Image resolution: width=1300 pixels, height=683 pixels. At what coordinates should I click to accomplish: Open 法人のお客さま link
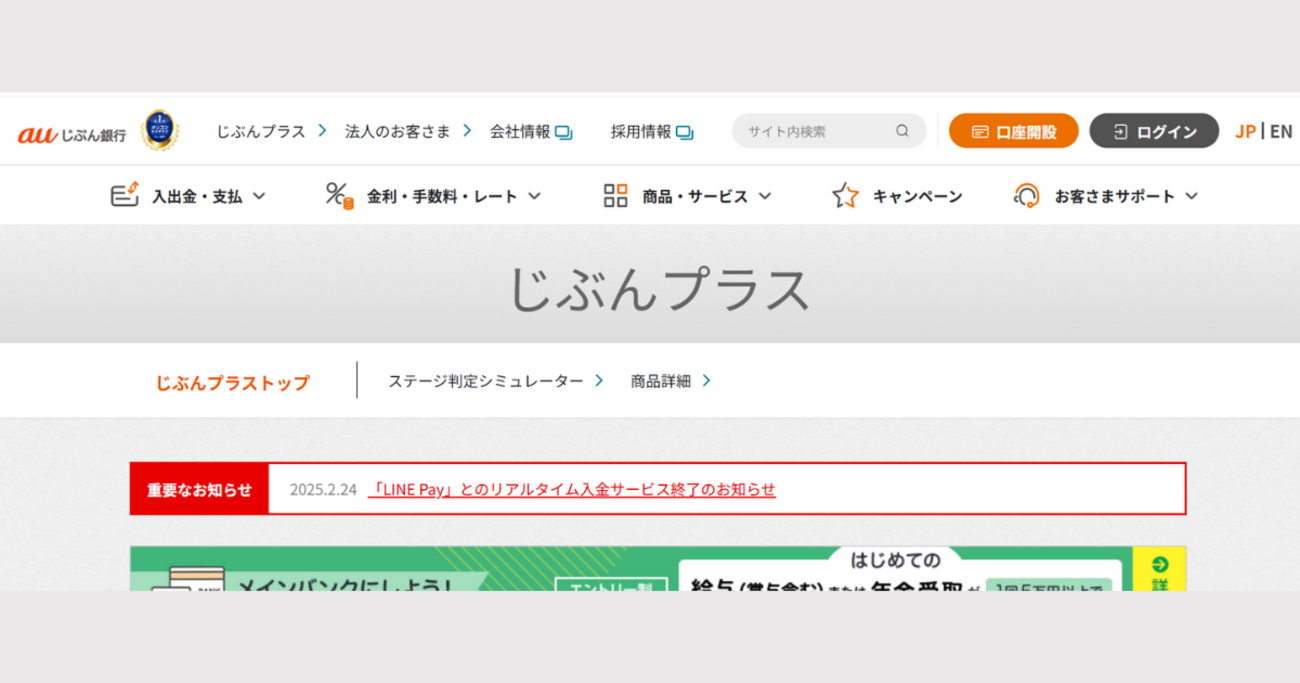[x=398, y=131]
